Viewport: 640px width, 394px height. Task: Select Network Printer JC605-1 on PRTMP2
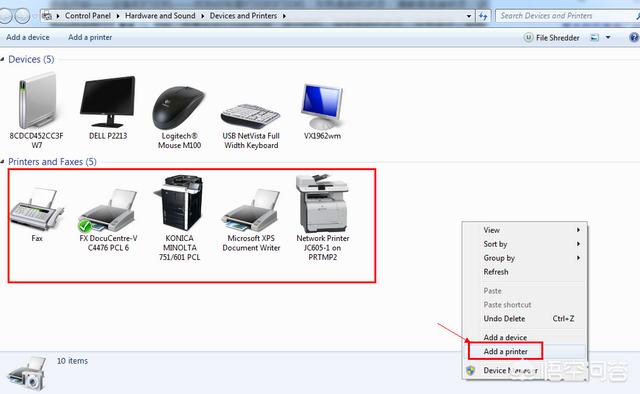pos(322,203)
